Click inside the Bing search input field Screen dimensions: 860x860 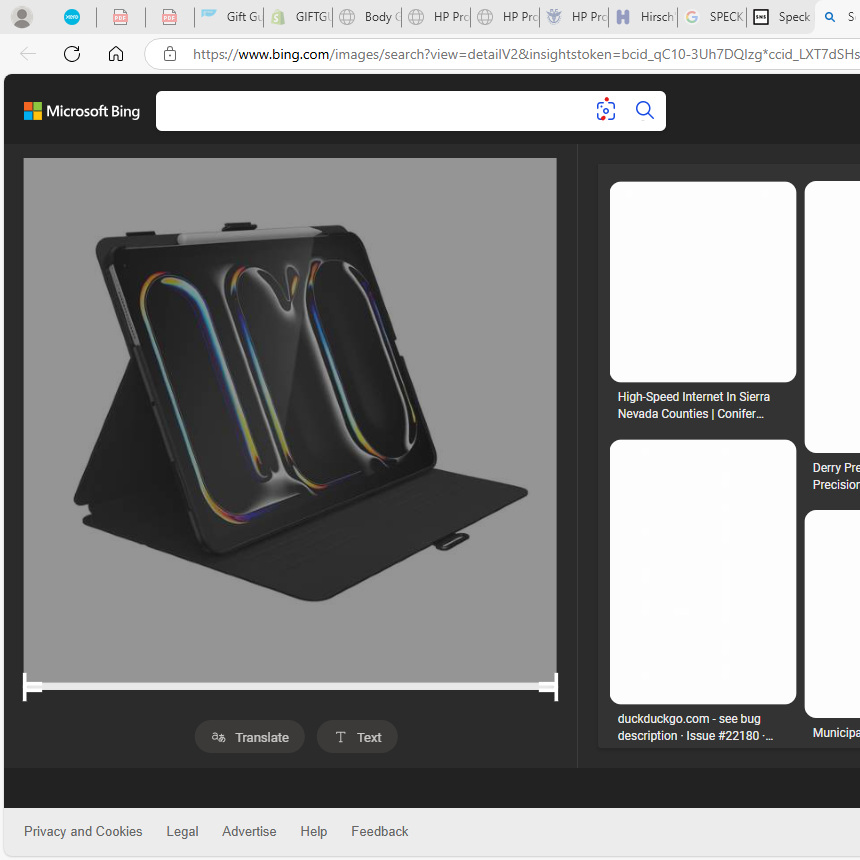tap(370, 111)
